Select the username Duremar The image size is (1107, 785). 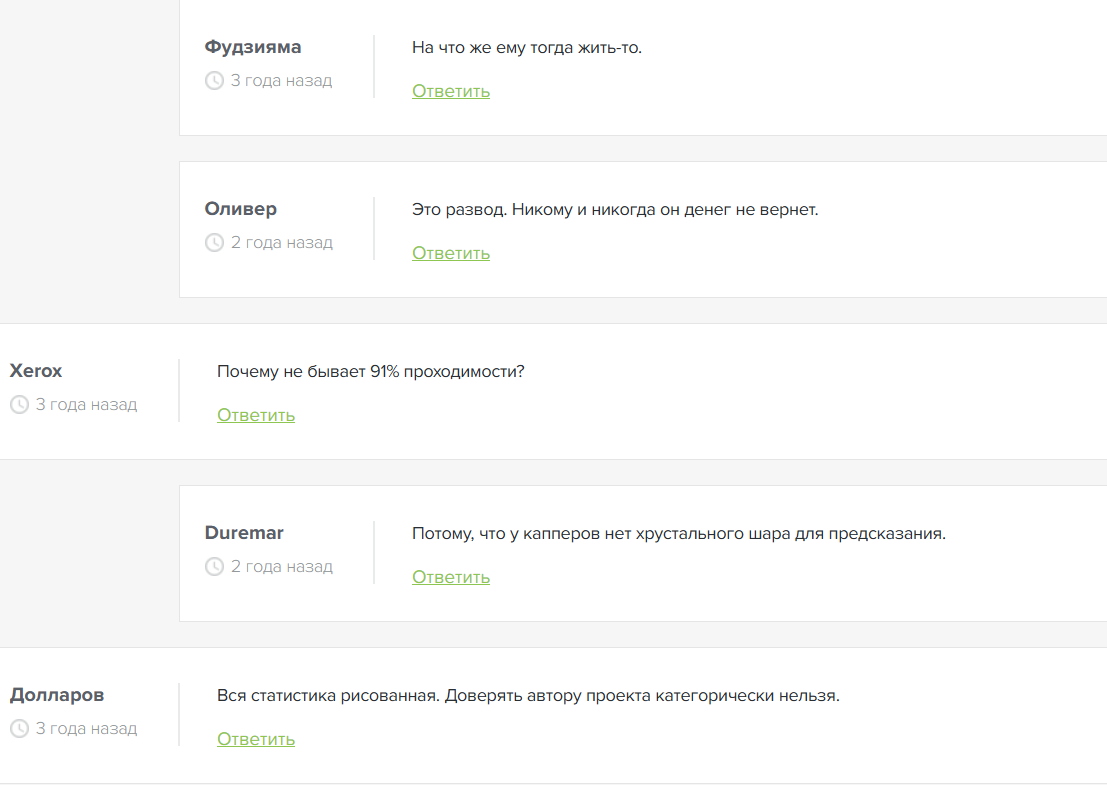point(244,533)
